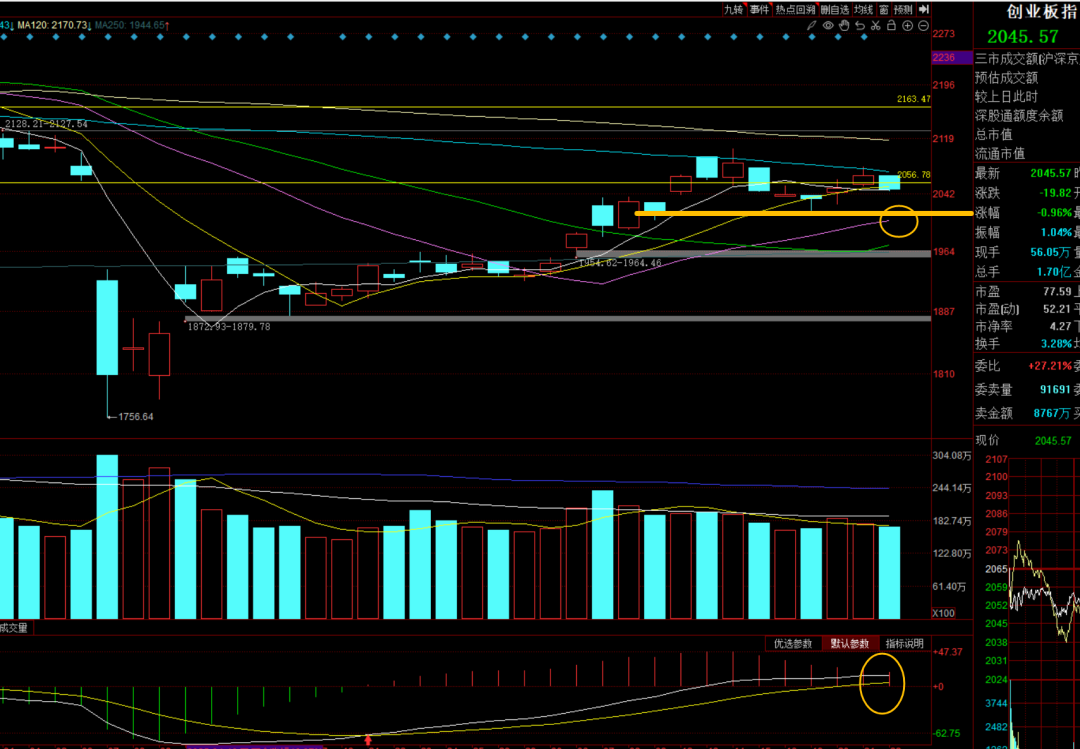Screen dimensions: 1080x749
Task: Open the 九转 indicator tab
Action: pos(734,9)
